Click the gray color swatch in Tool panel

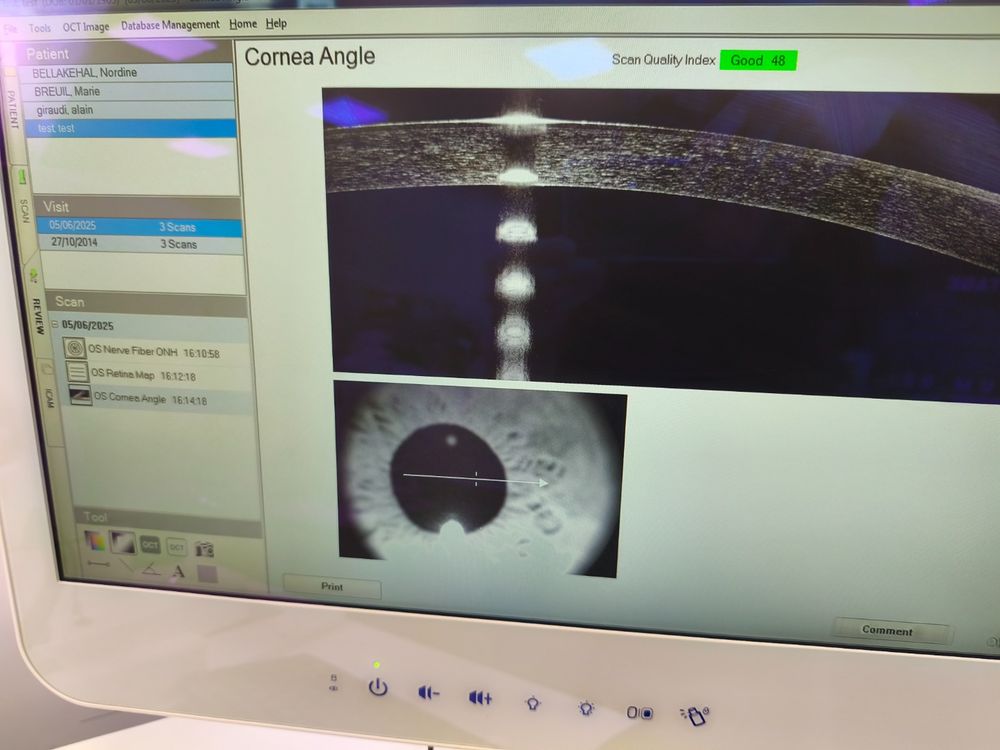207,574
